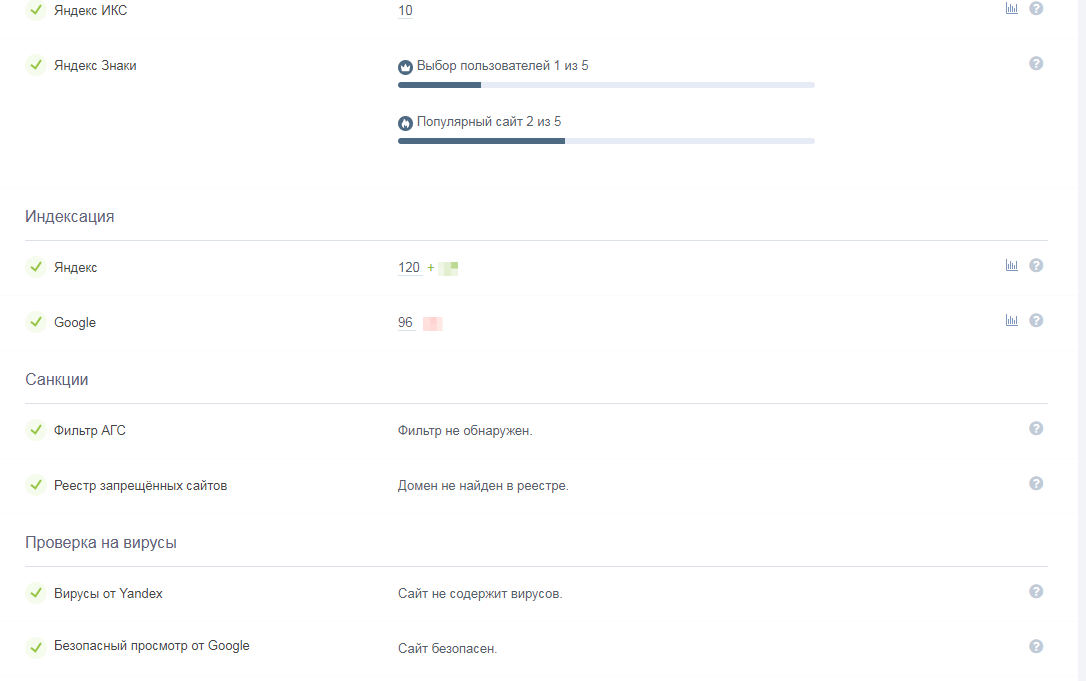Click the flame icon beside Популярный сайт
Screen dimensions: 1086x681
coord(405,123)
